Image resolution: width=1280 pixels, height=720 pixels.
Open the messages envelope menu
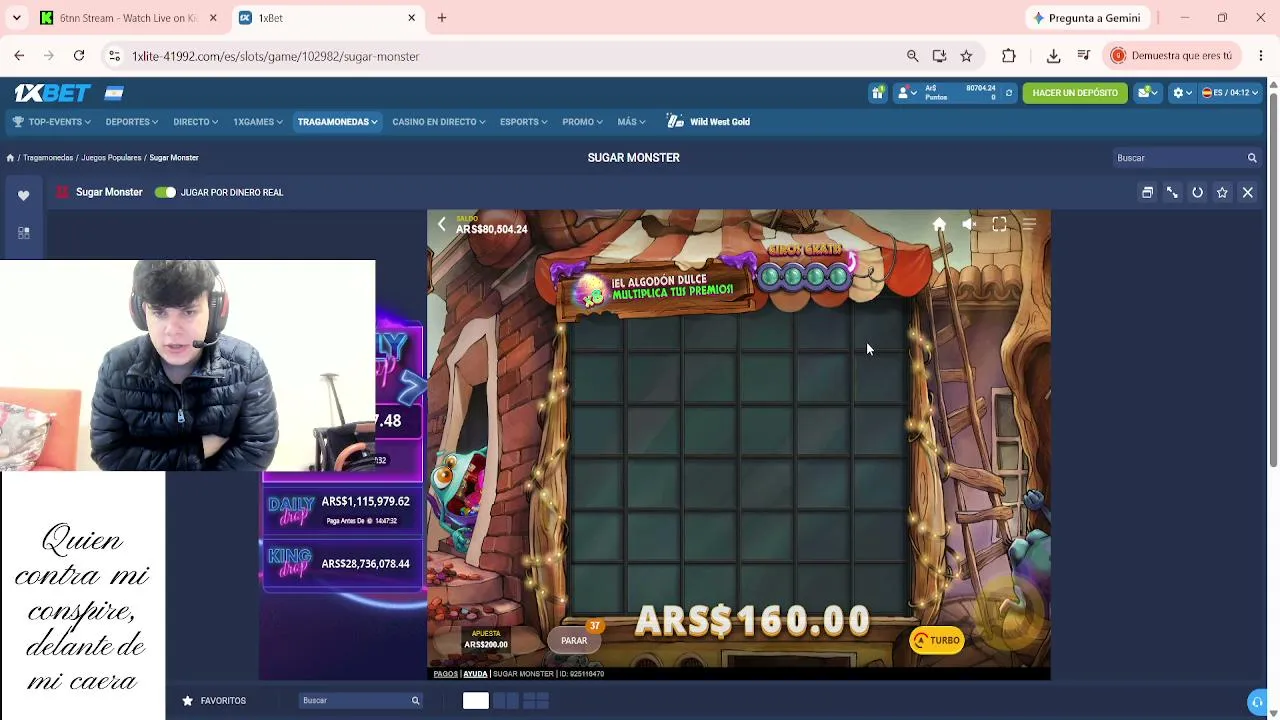pos(1147,93)
